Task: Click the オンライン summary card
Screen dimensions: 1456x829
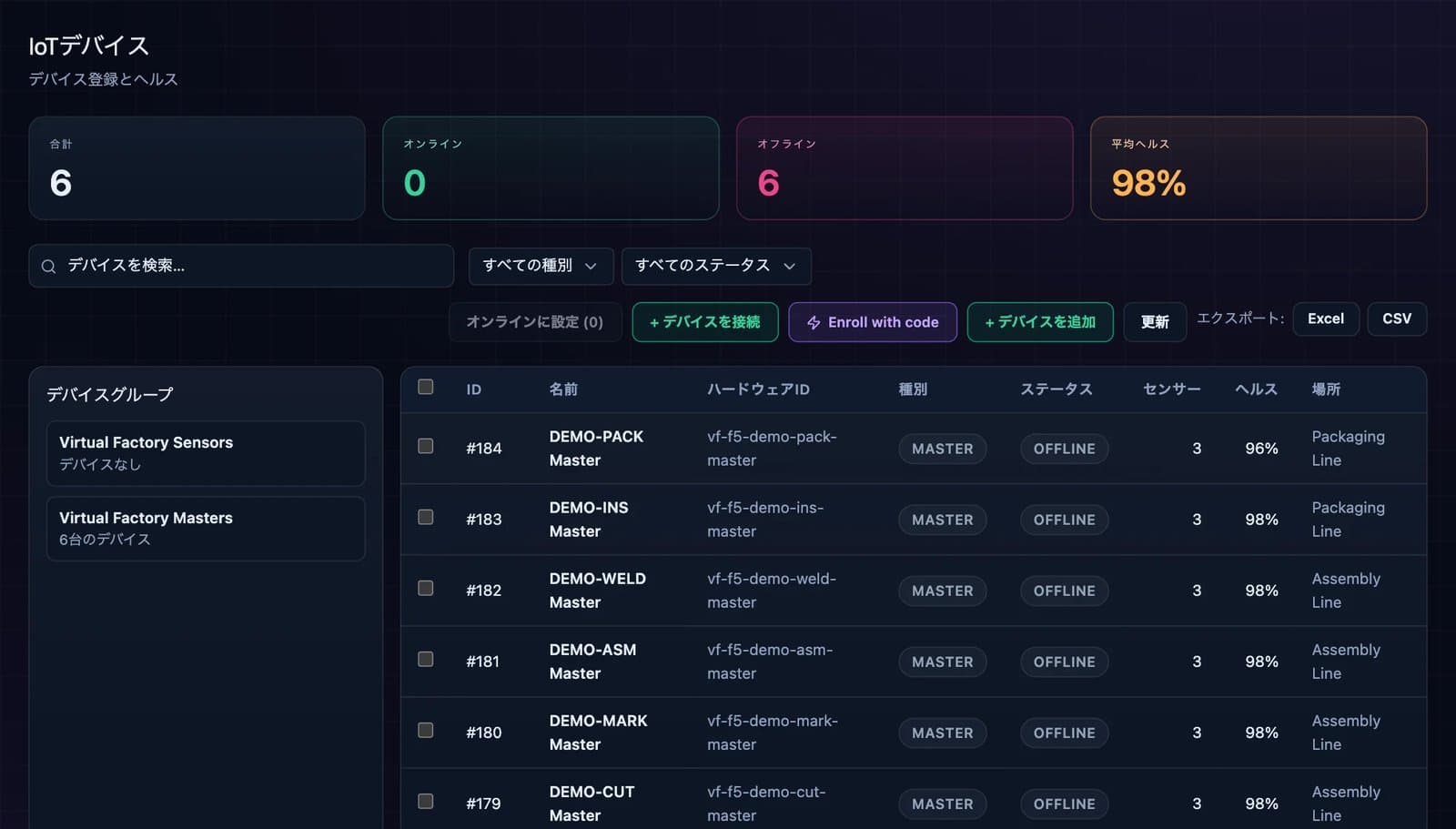Action: (551, 168)
